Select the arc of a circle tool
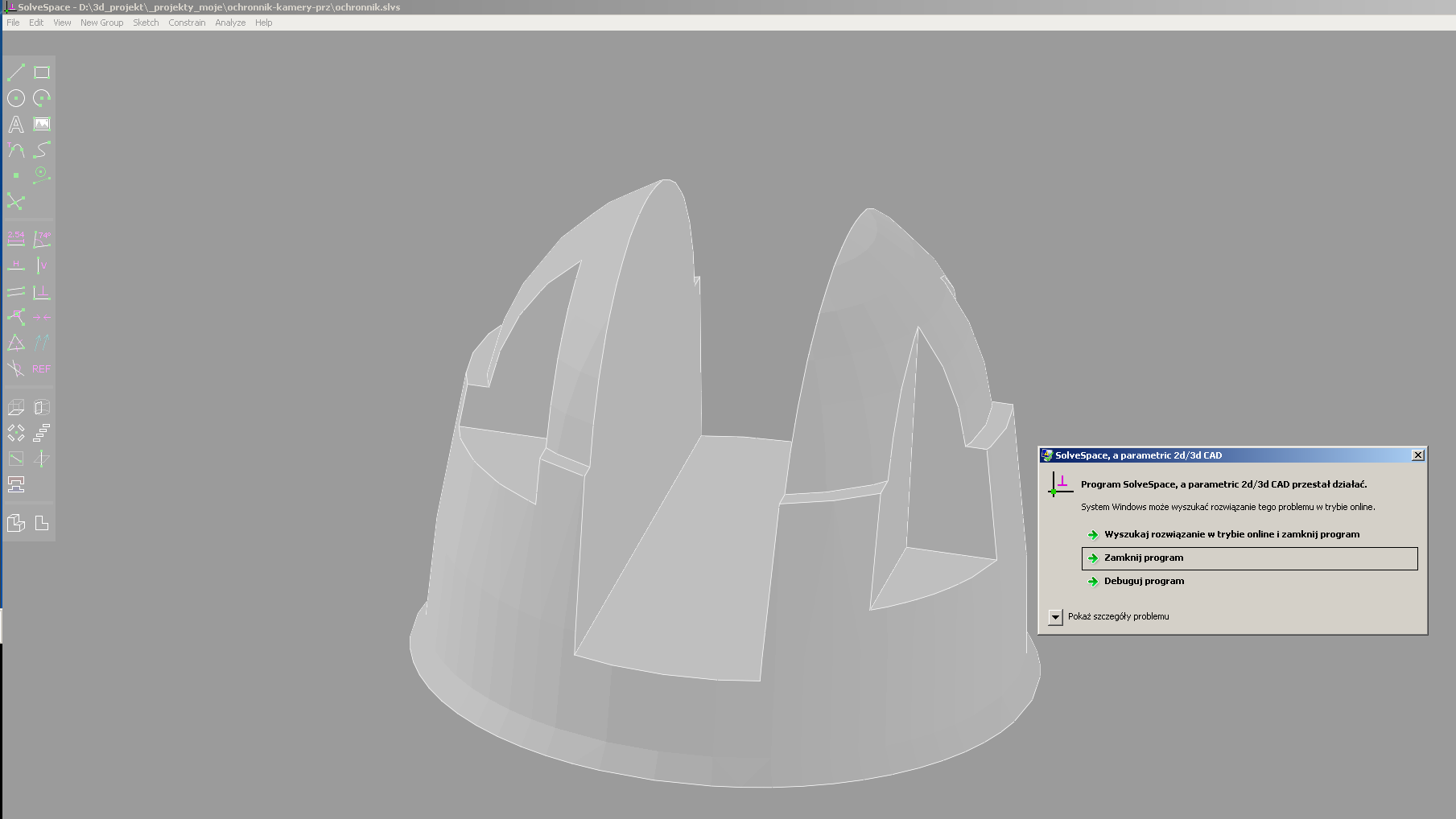This screenshot has width=1456, height=819. click(x=42, y=98)
